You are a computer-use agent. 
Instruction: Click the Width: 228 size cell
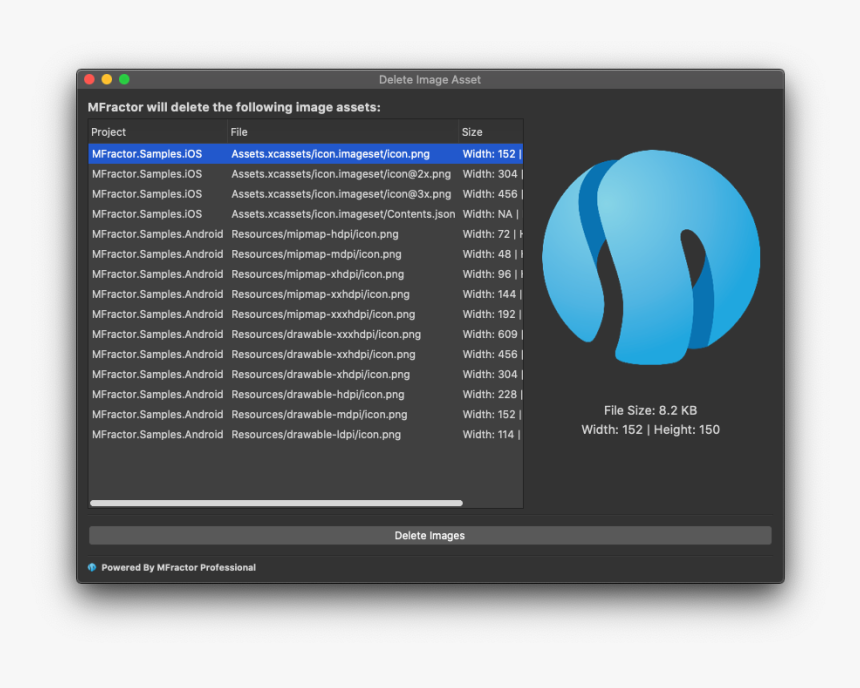(493, 394)
